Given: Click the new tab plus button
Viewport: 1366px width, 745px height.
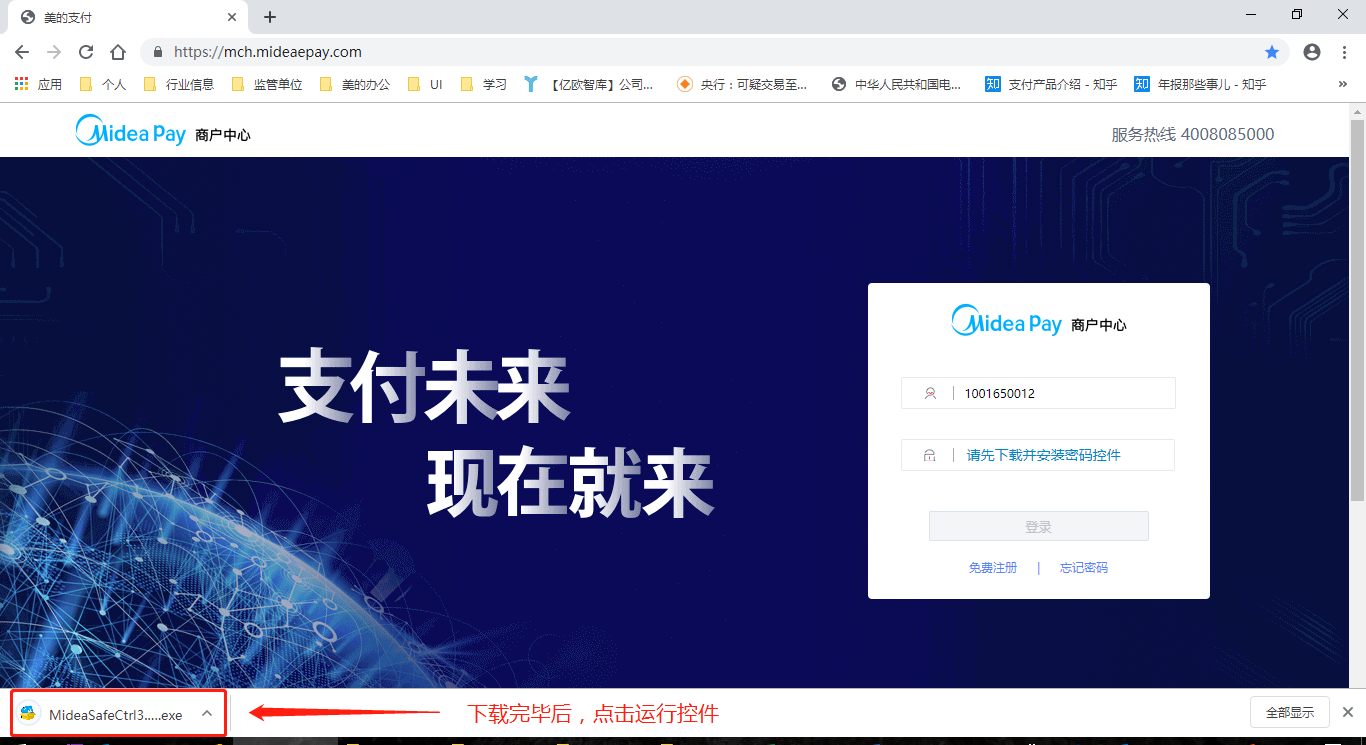Looking at the screenshot, I should point(270,17).
